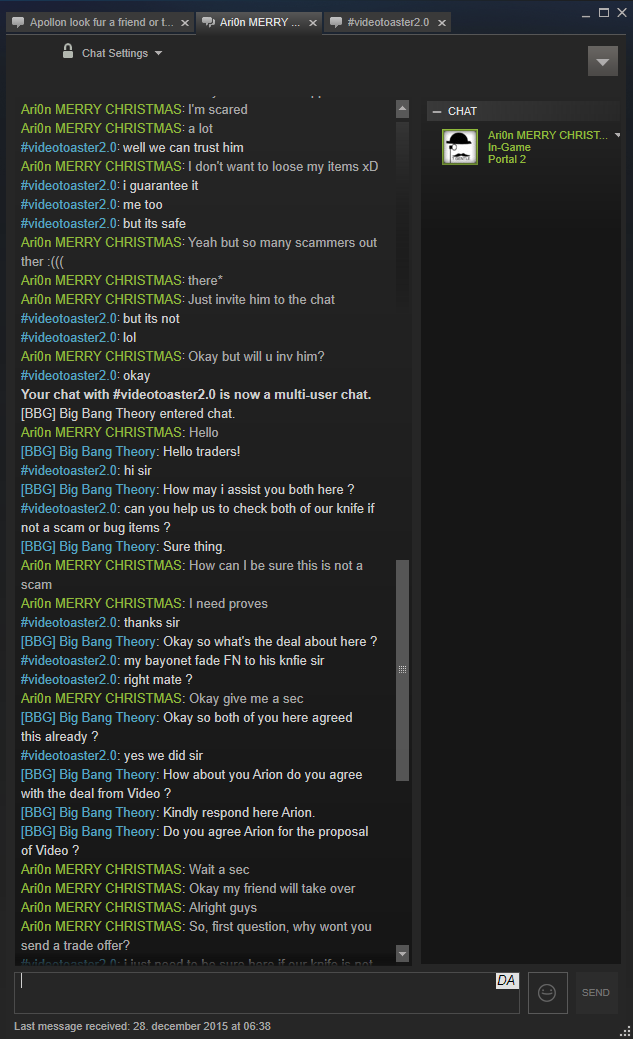This screenshot has height=1039, width=633.
Task: Send the message with SEND button
Action: pyautogui.click(x=596, y=992)
